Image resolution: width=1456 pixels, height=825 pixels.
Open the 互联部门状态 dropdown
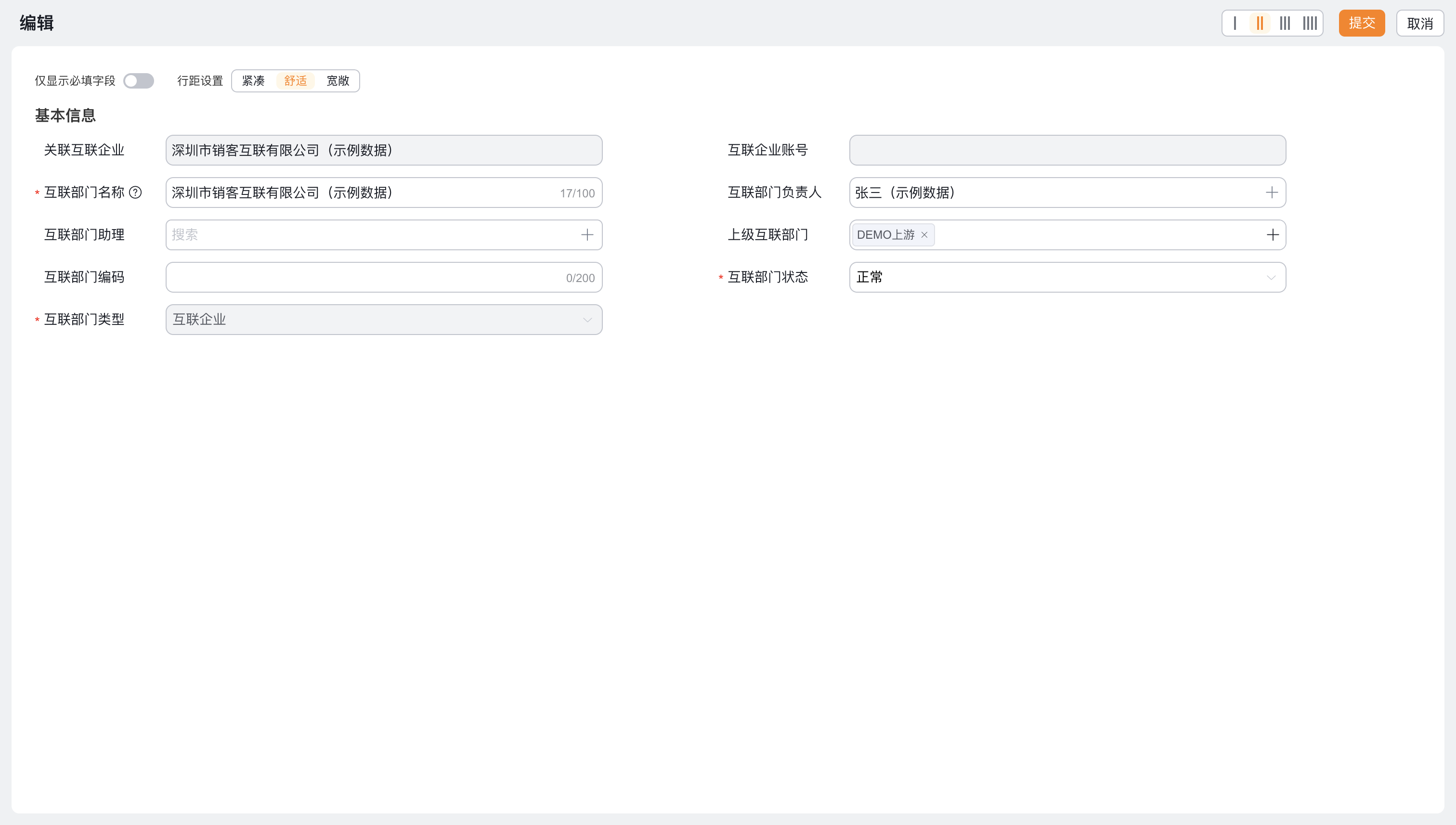1068,277
